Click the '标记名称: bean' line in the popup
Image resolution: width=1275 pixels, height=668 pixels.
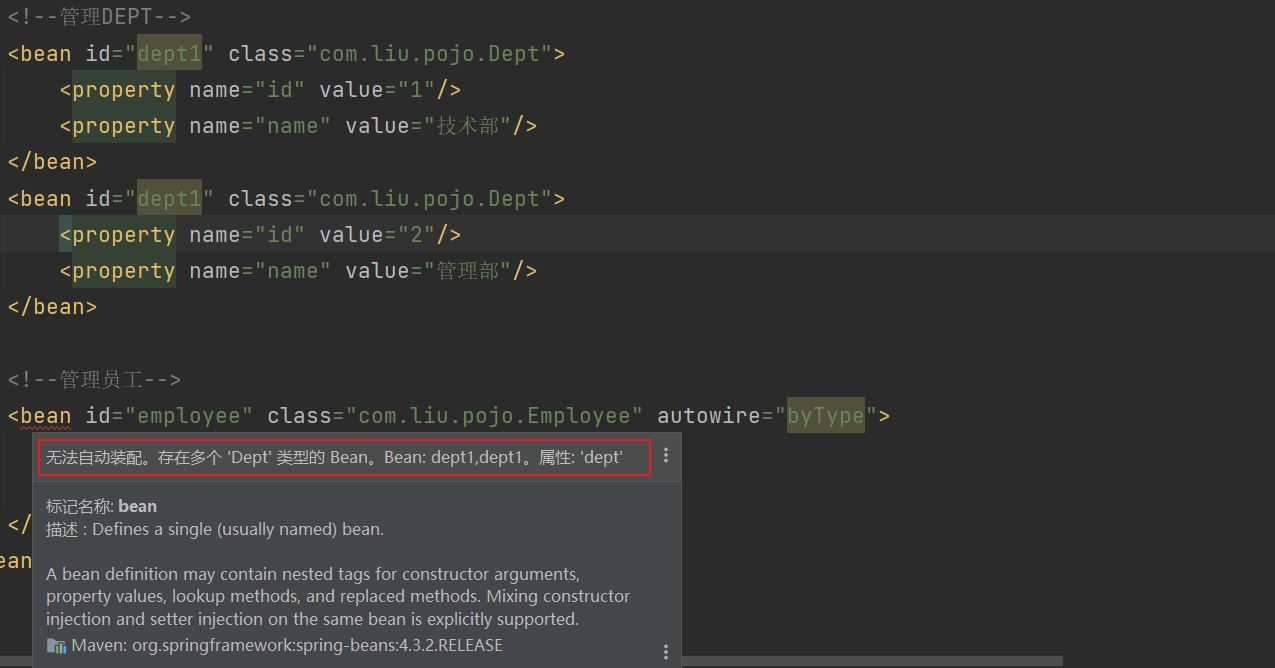point(101,506)
